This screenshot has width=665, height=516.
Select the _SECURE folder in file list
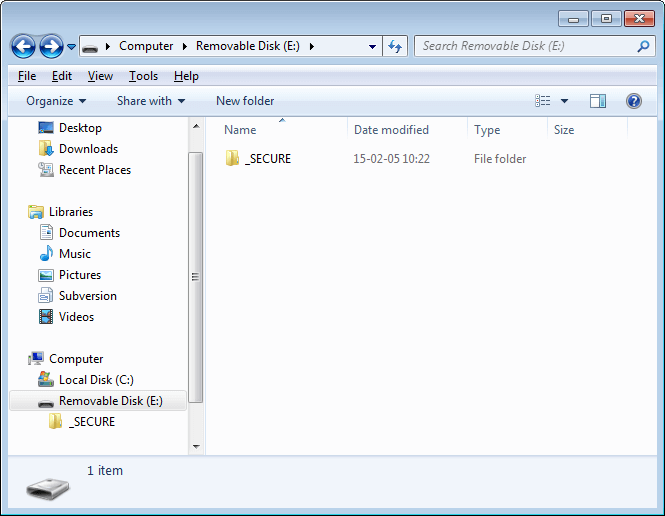267,159
